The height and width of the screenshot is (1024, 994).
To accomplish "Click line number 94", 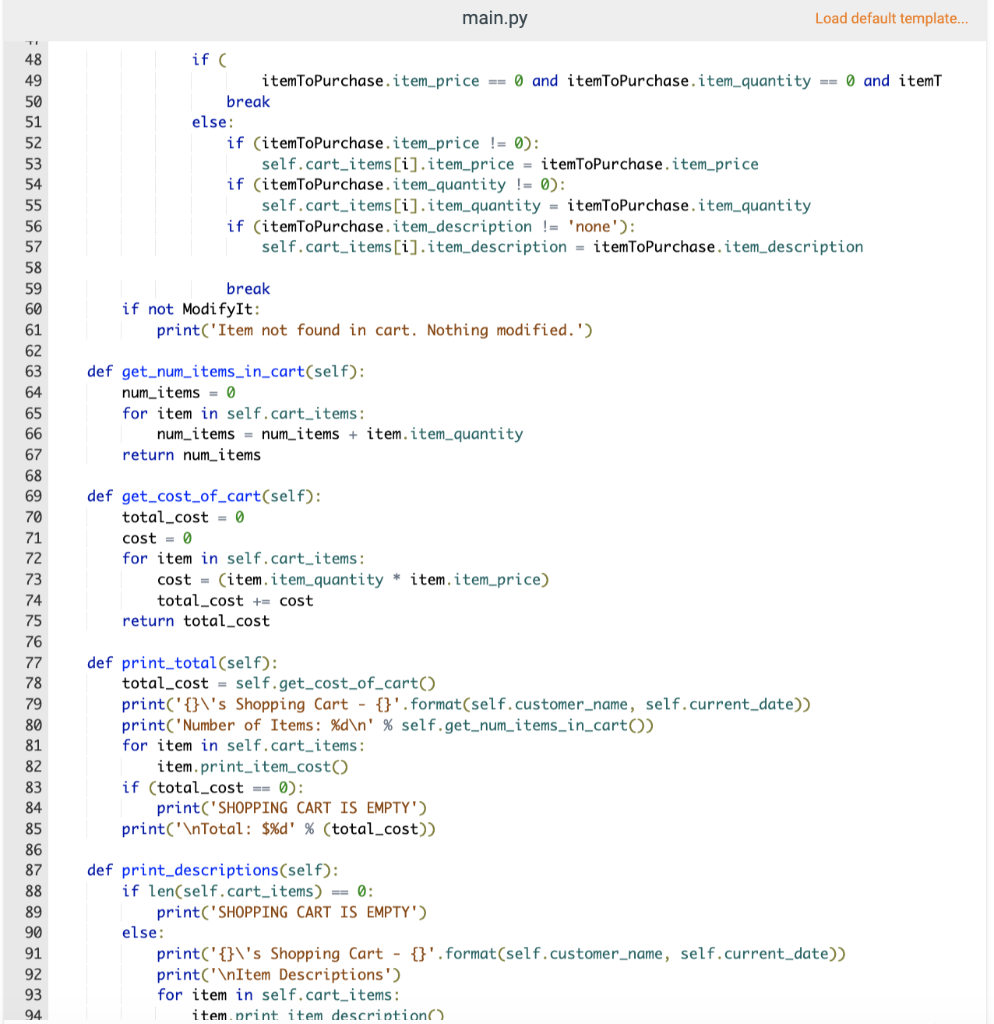I will pos(33,1014).
